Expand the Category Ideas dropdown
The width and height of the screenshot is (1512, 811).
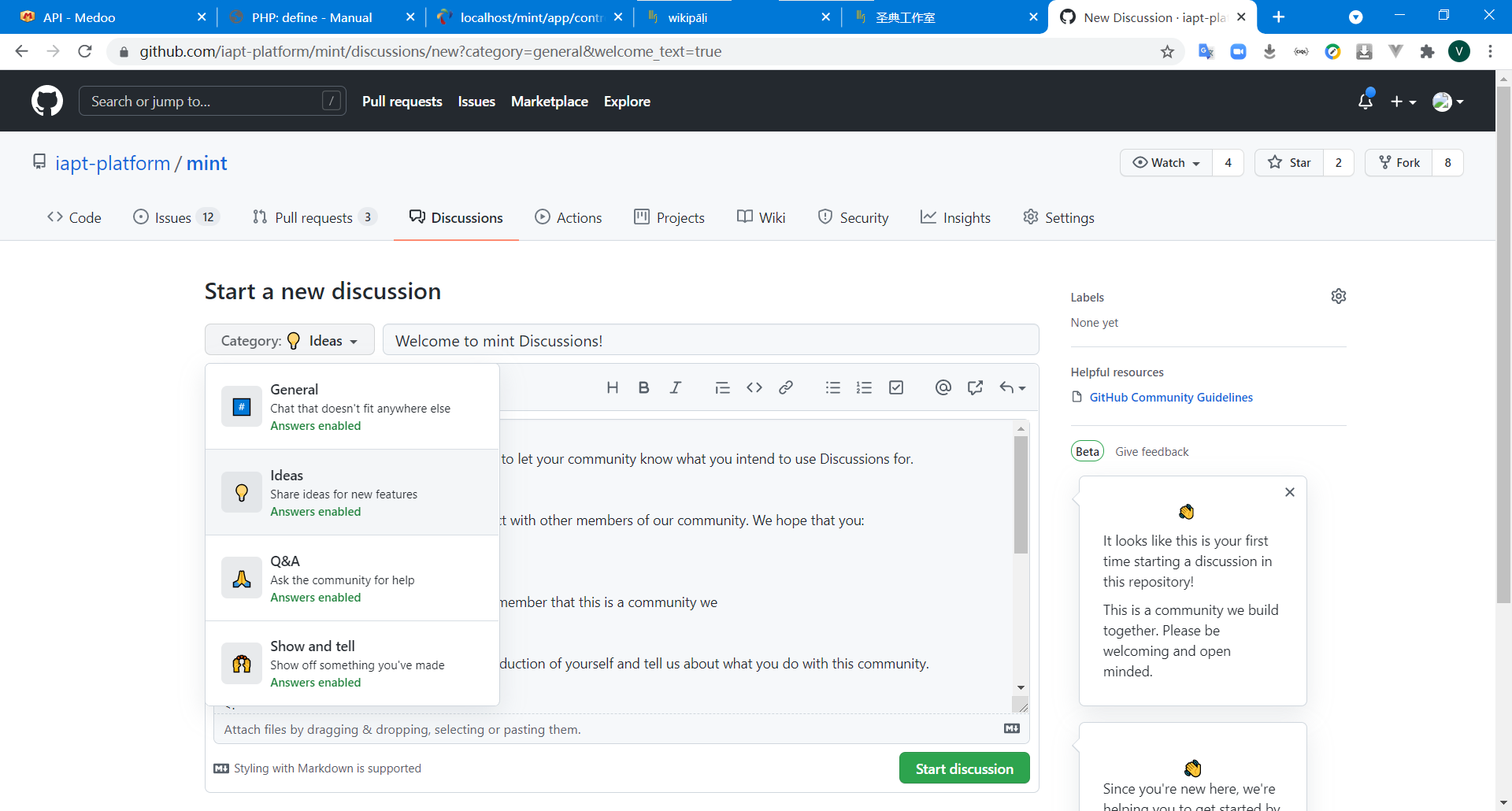pyautogui.click(x=290, y=340)
